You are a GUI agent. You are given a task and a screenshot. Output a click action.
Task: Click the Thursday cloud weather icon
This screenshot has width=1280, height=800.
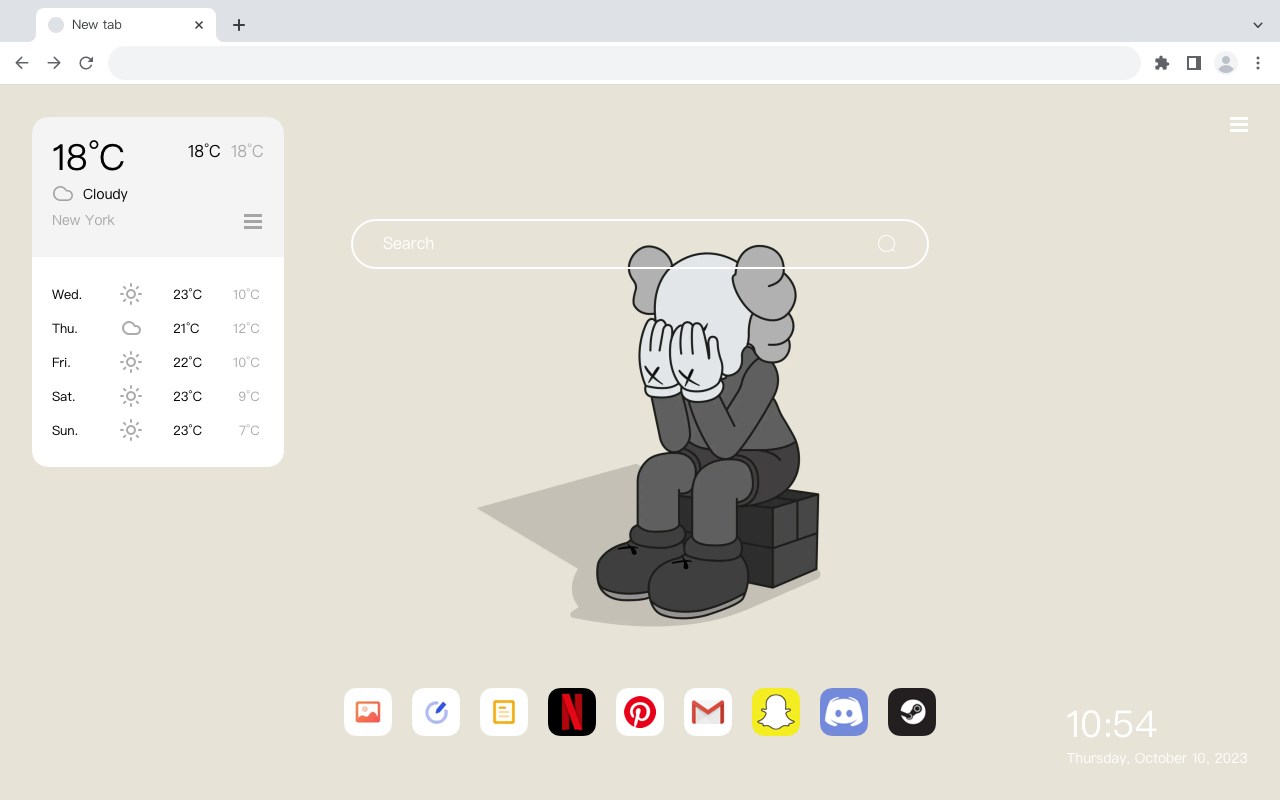point(131,328)
